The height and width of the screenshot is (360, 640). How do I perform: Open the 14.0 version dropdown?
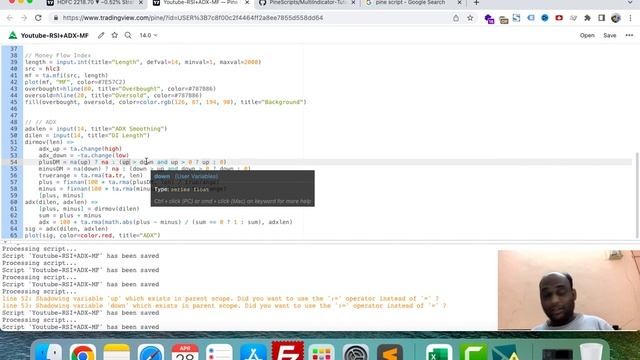(148, 36)
